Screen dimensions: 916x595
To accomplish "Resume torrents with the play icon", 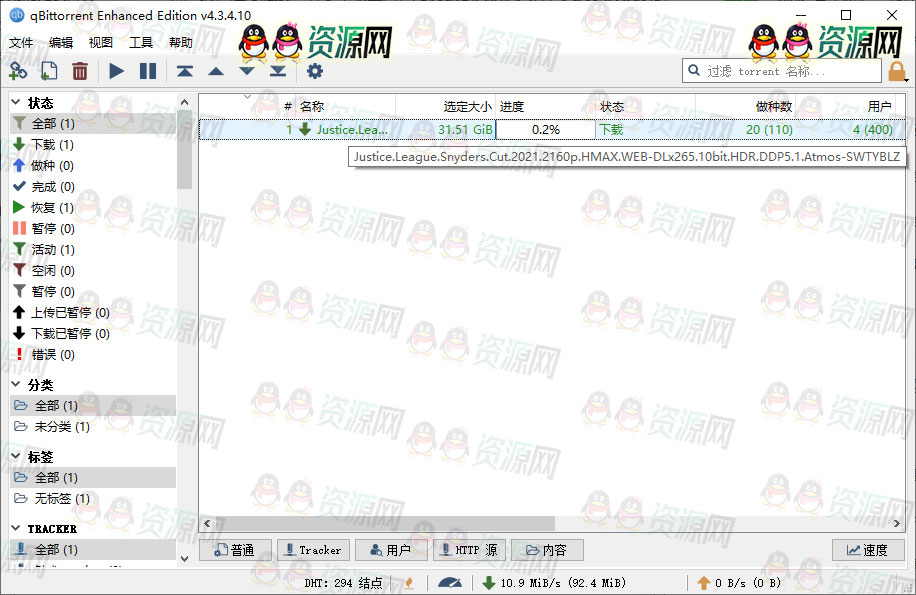I will coord(116,71).
